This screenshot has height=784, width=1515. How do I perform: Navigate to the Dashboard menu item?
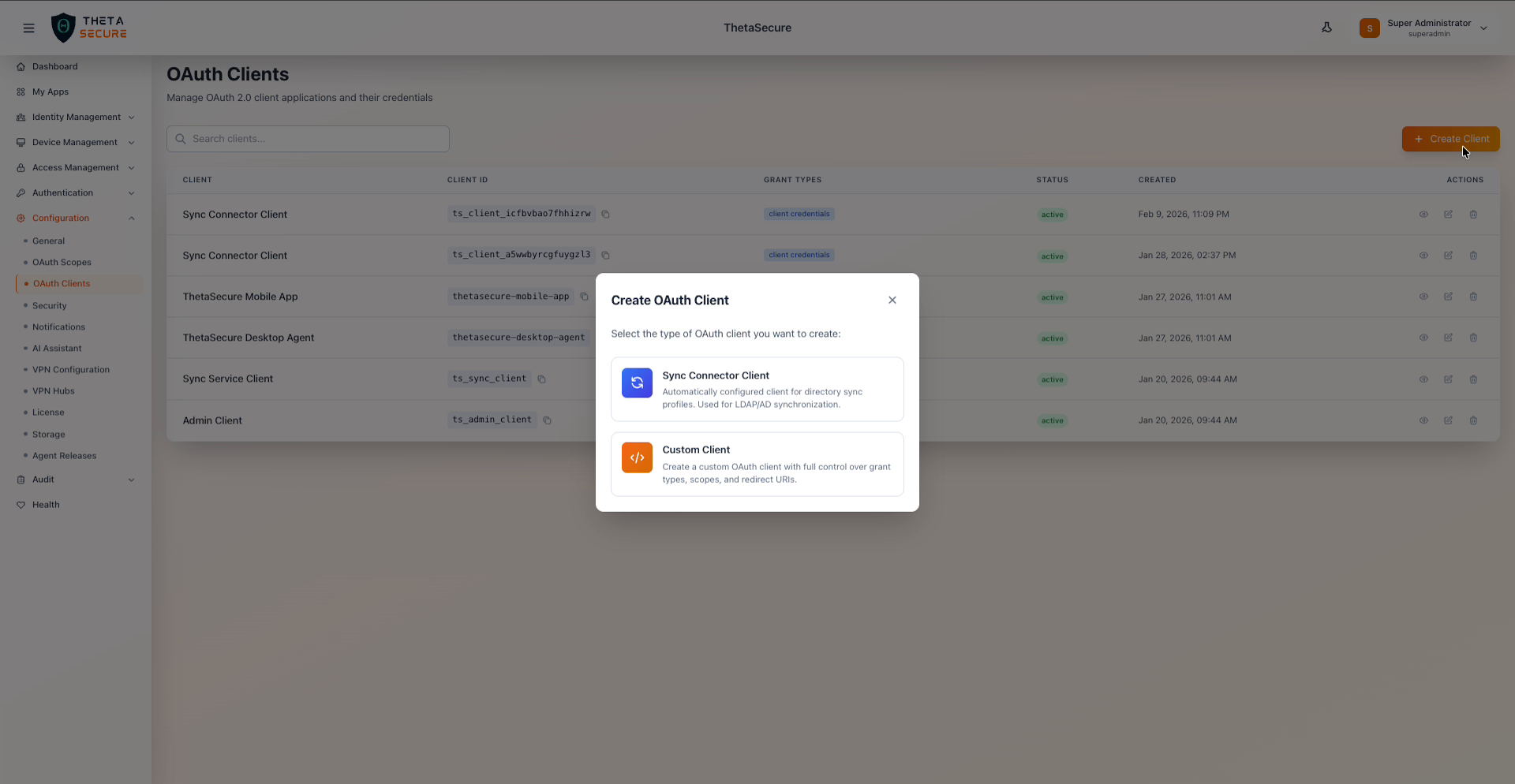tap(54, 66)
